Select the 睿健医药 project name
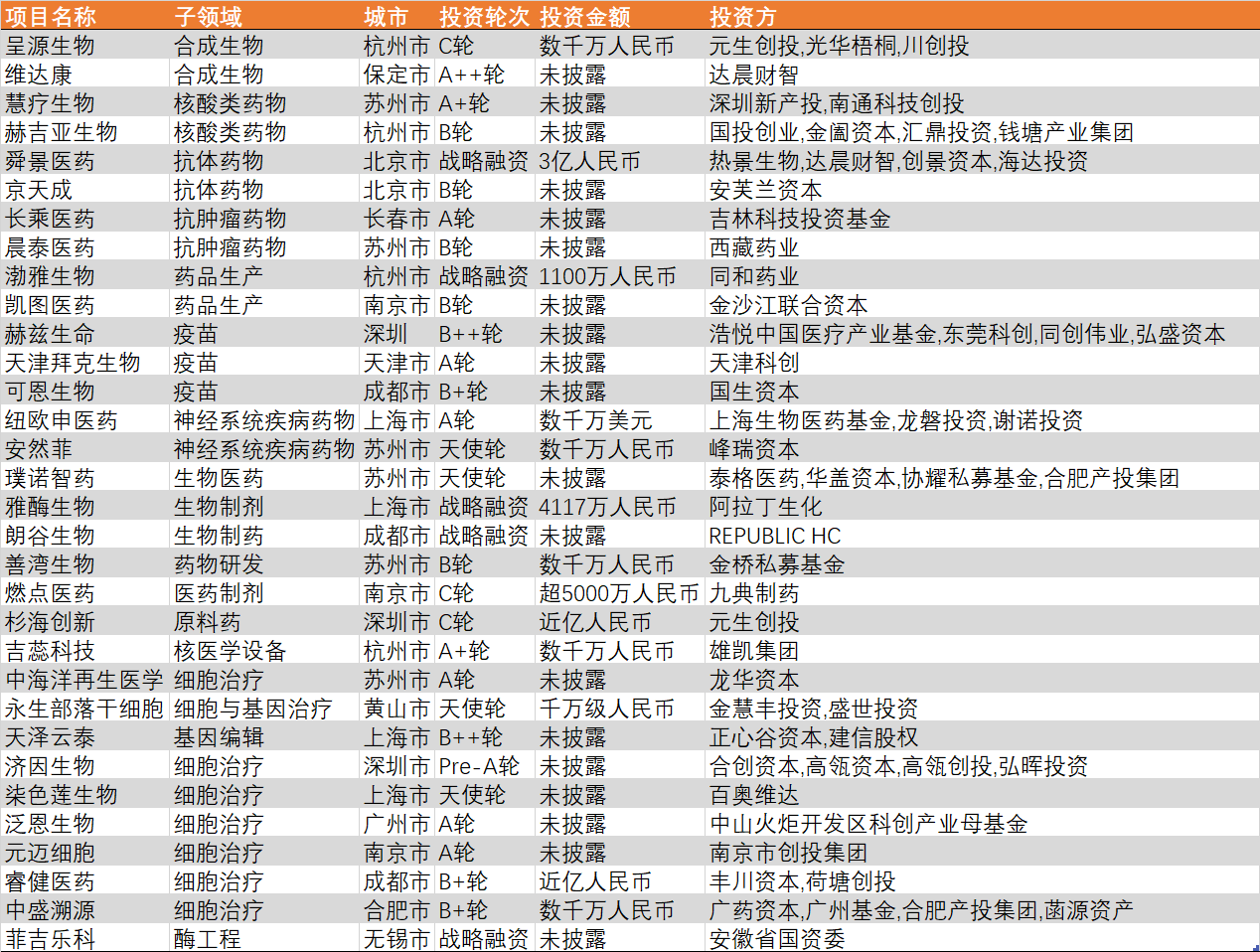1260x952 pixels. click(x=50, y=881)
